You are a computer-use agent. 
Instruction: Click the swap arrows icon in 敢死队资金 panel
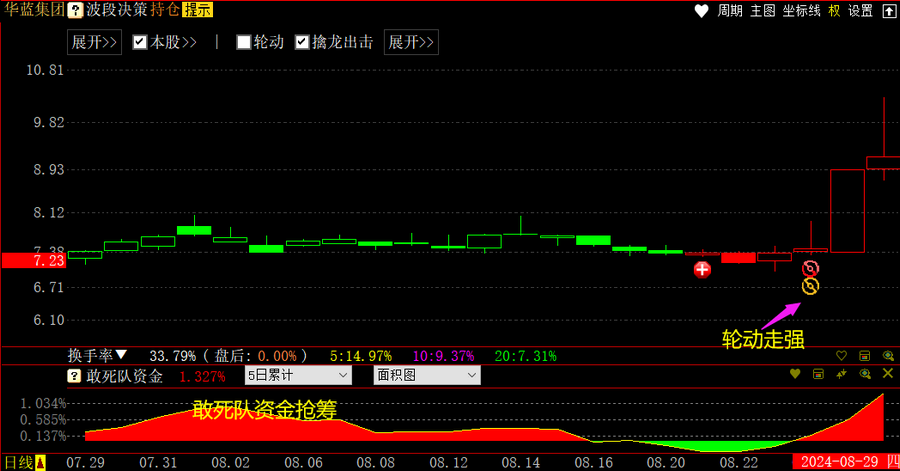(842, 375)
